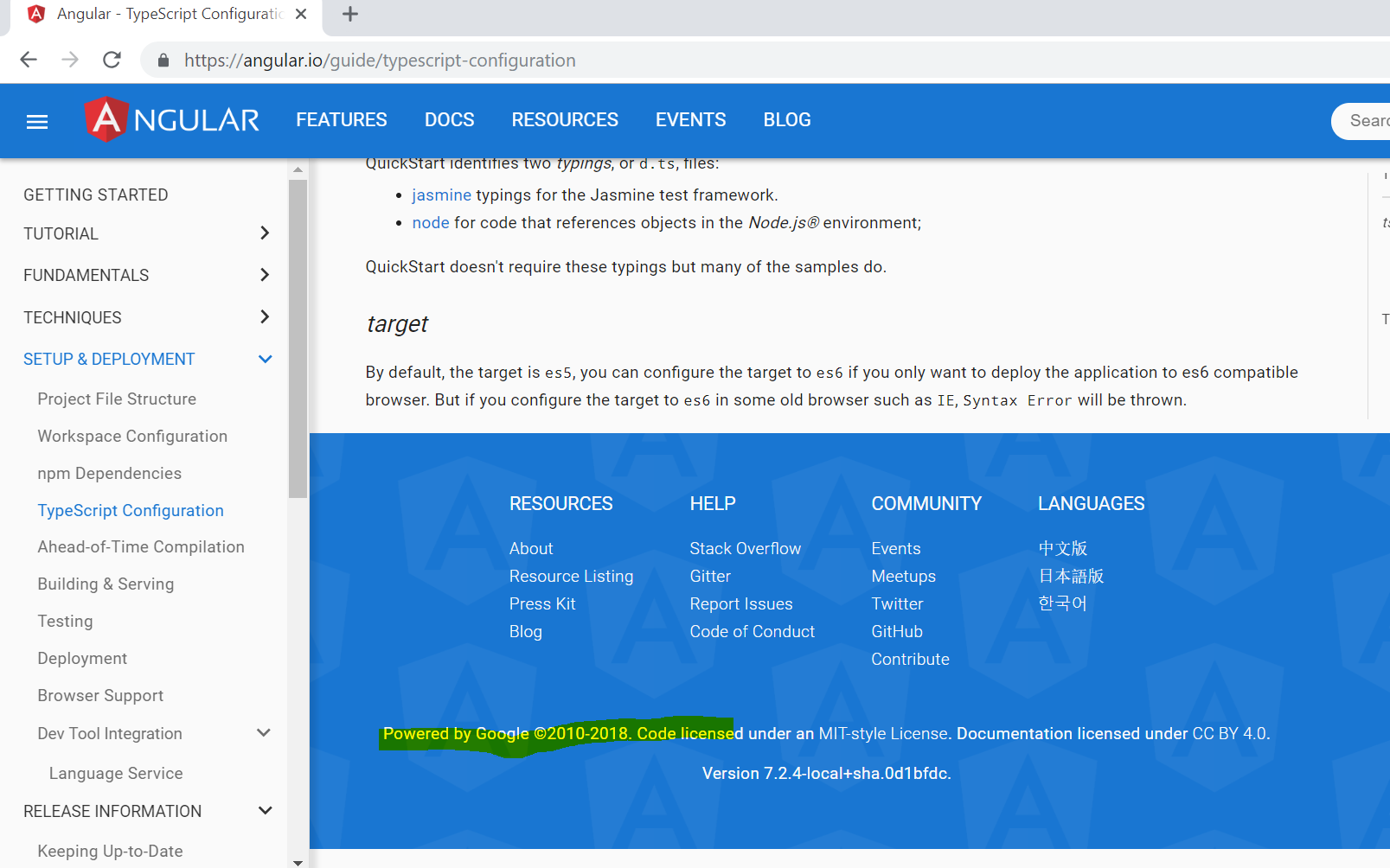Open the FEATURES nav item
This screenshot has width=1390, height=868.
click(342, 120)
